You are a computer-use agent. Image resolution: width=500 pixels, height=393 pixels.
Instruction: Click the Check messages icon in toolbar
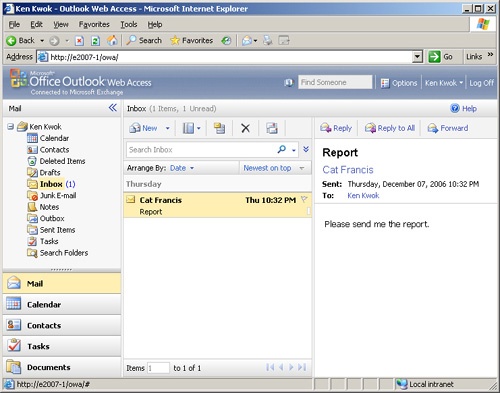[x=272, y=128]
